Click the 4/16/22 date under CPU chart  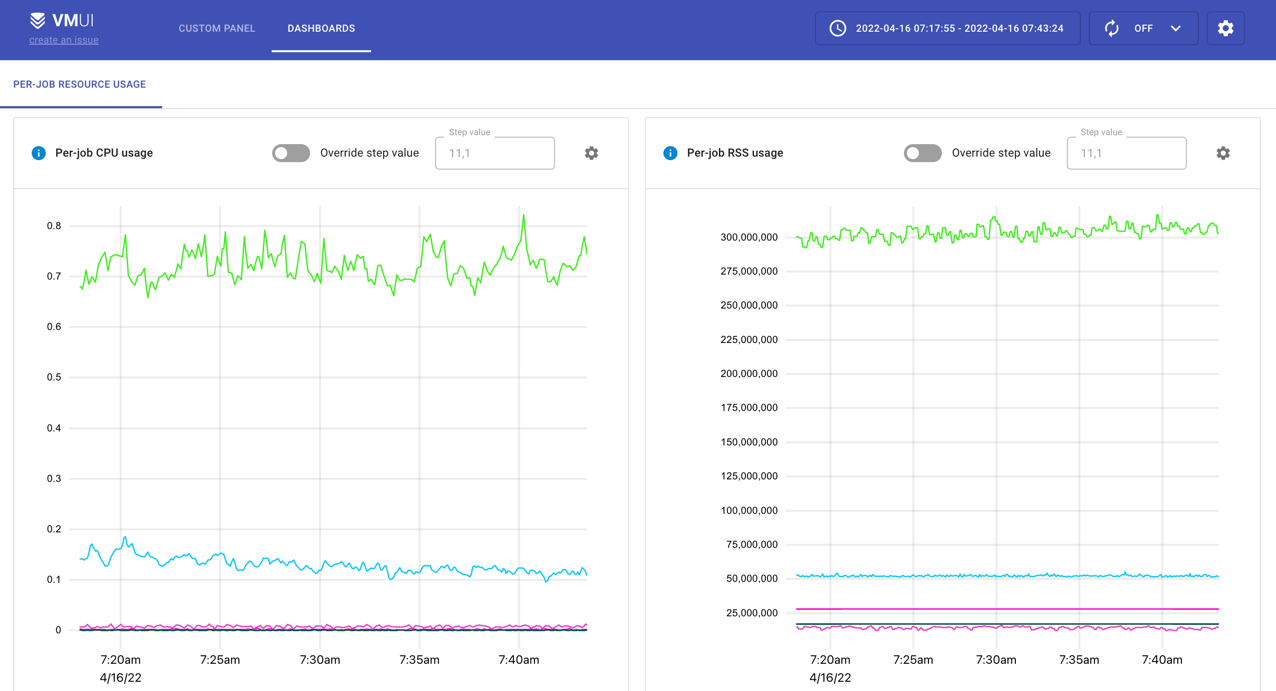click(120, 678)
